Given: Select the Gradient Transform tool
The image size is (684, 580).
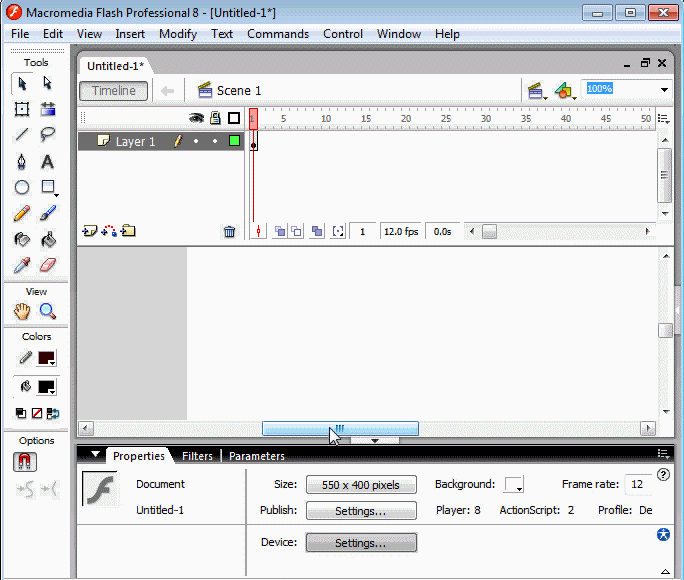Looking at the screenshot, I should [x=48, y=109].
